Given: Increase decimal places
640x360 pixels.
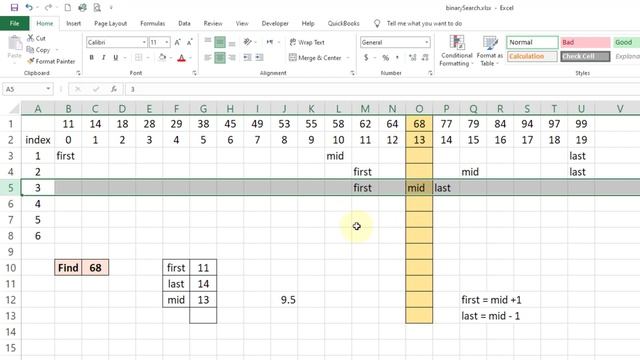Looking at the screenshot, I should pos(413,58).
